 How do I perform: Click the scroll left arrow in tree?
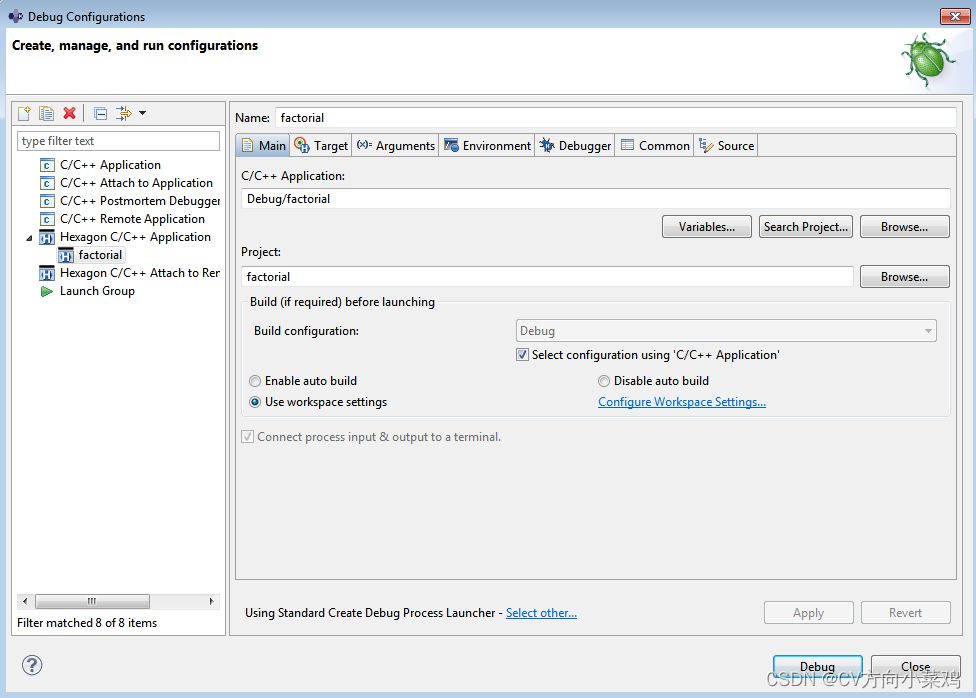click(x=25, y=601)
